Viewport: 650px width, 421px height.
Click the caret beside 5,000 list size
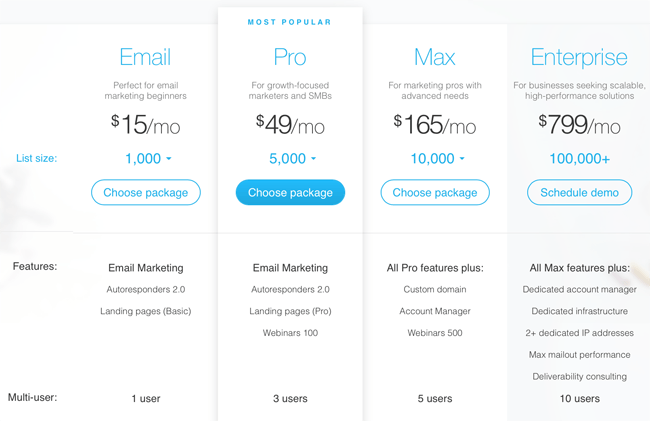[313, 159]
